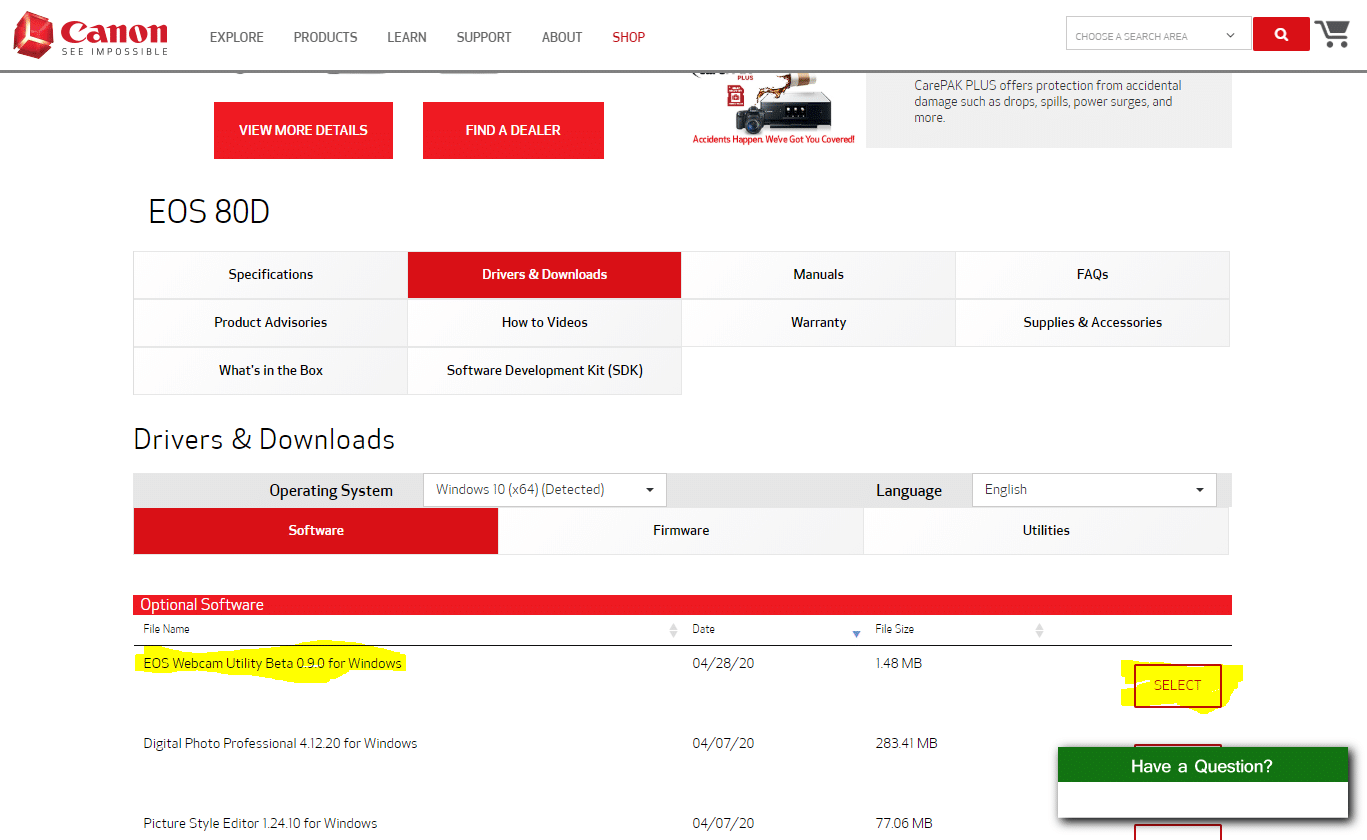Click the 04/28/20 date entry
The width and height of the screenshot is (1367, 840).
coord(723,663)
